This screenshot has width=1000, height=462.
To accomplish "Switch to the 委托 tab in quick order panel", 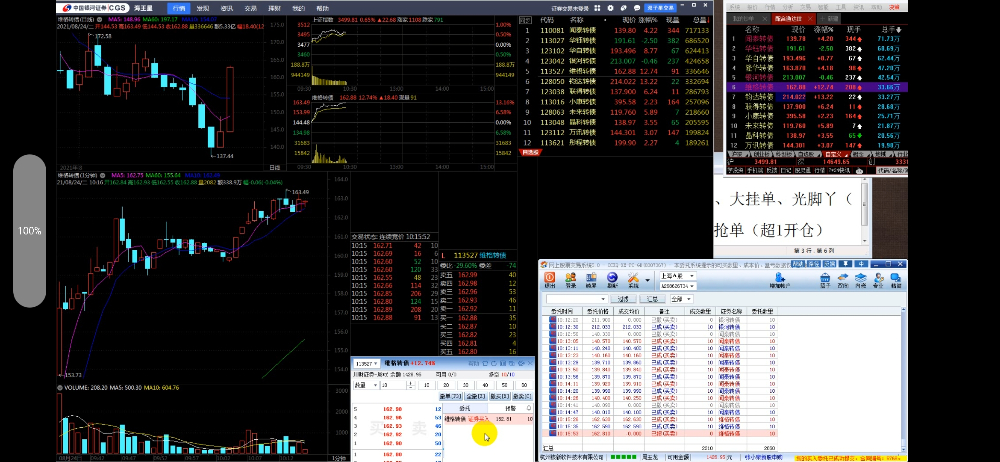I will point(464,407).
